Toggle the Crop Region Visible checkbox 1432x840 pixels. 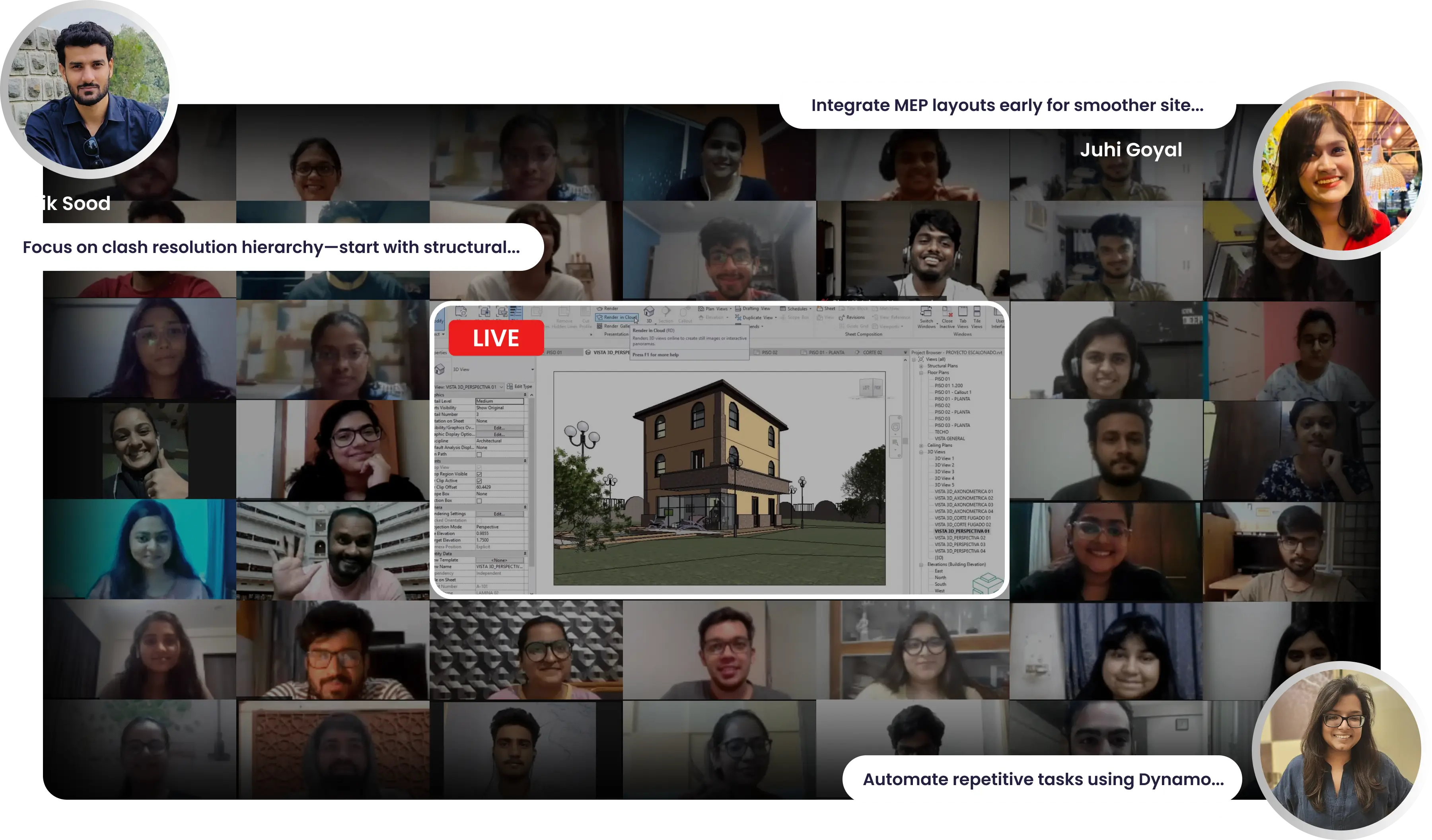(x=479, y=474)
